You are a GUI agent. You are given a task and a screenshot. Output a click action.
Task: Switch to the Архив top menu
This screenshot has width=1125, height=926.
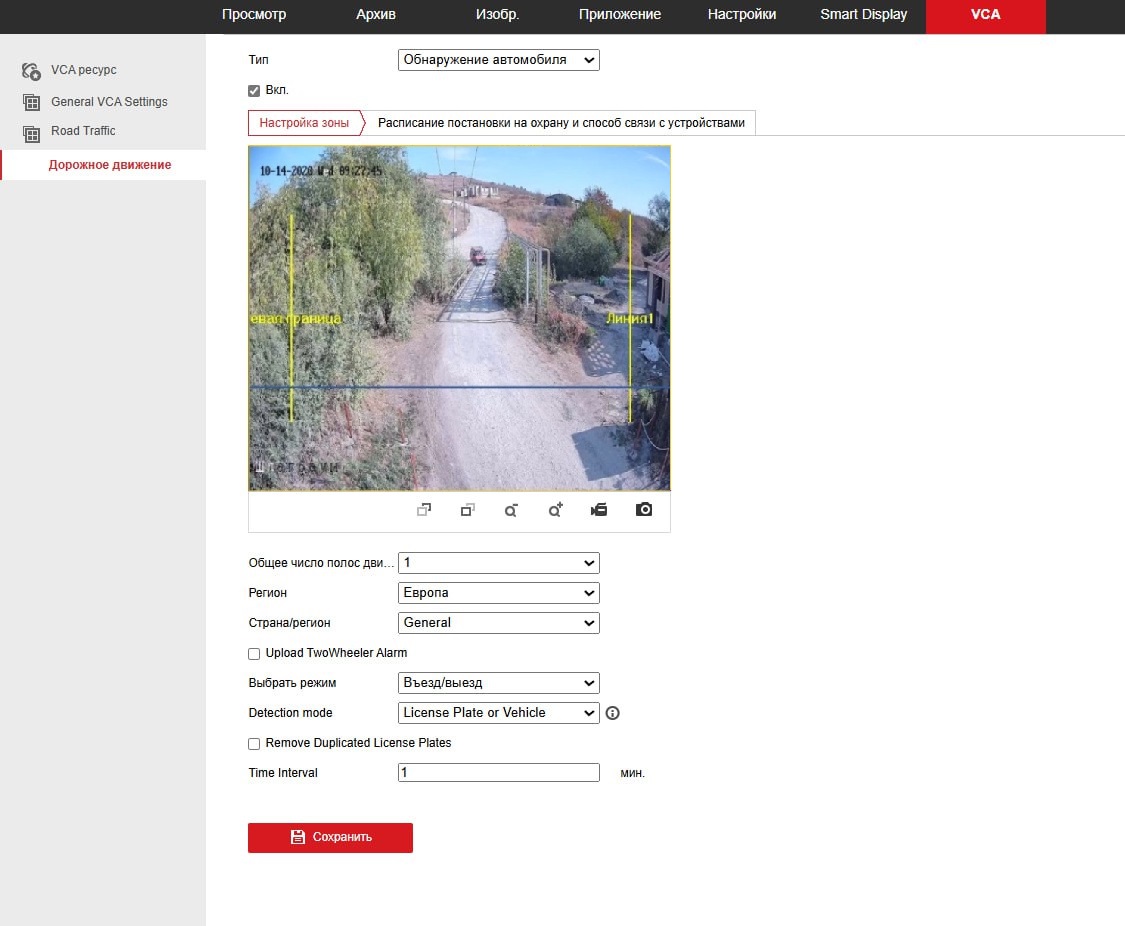pos(376,15)
